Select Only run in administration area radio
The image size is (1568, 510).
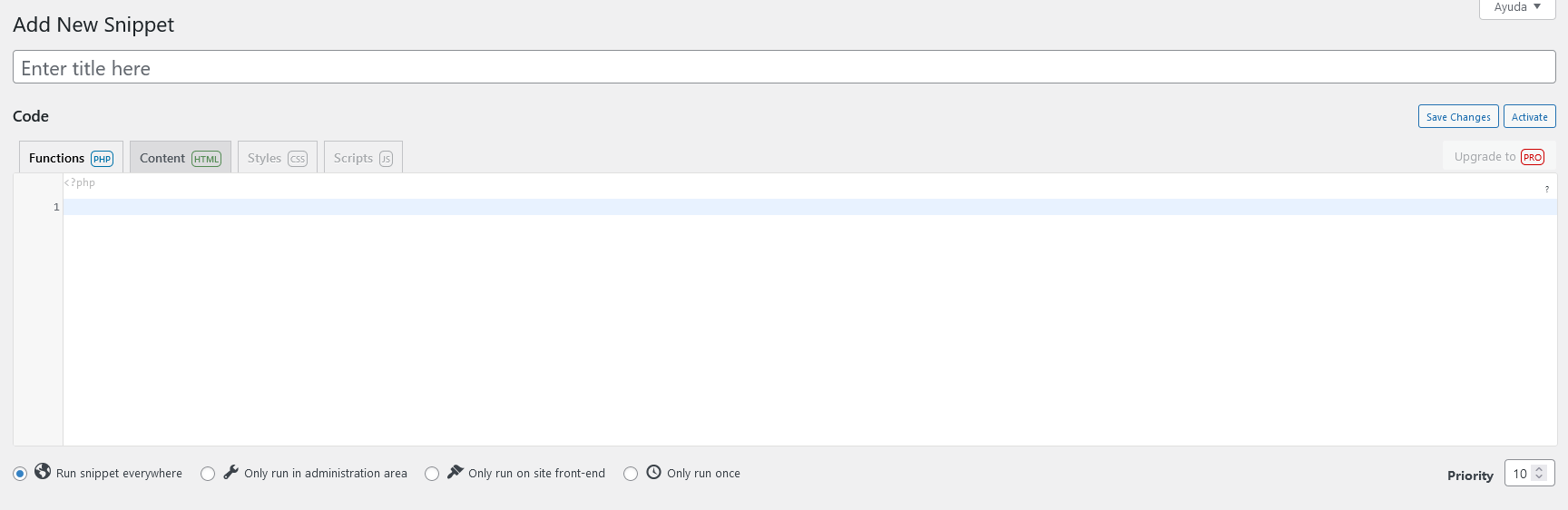[208, 474]
